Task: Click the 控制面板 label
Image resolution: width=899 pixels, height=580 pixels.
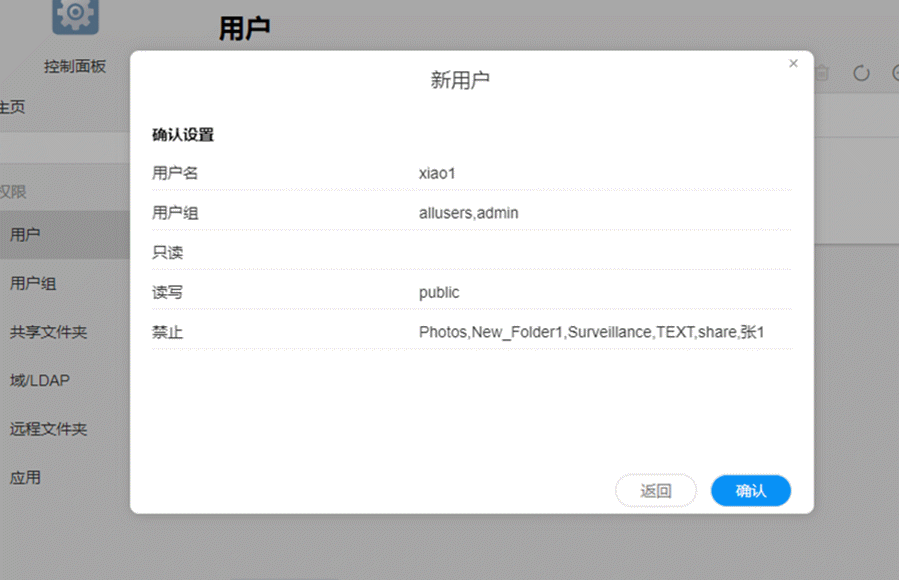Action: tap(75, 66)
